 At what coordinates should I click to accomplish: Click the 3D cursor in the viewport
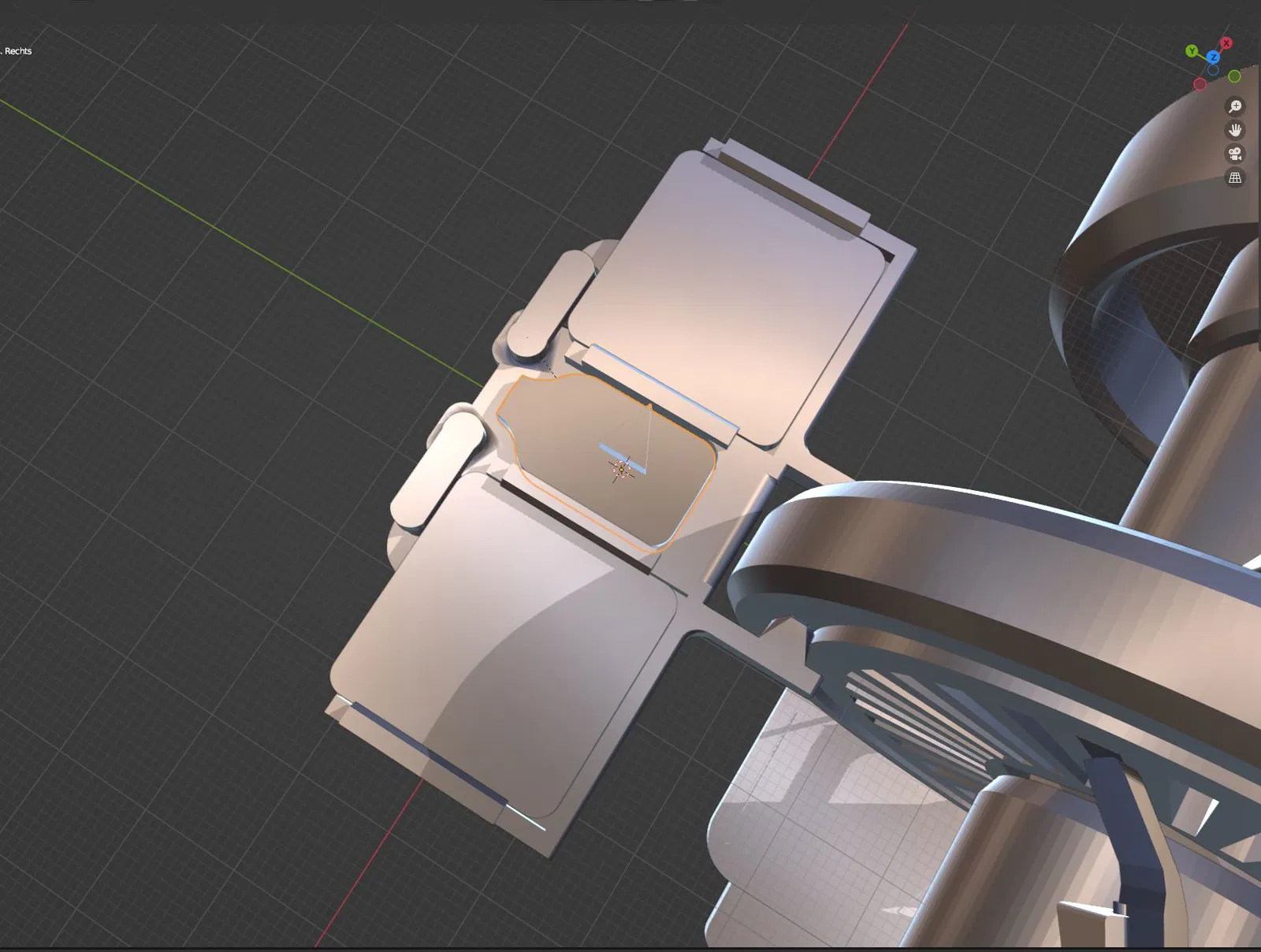tap(622, 470)
